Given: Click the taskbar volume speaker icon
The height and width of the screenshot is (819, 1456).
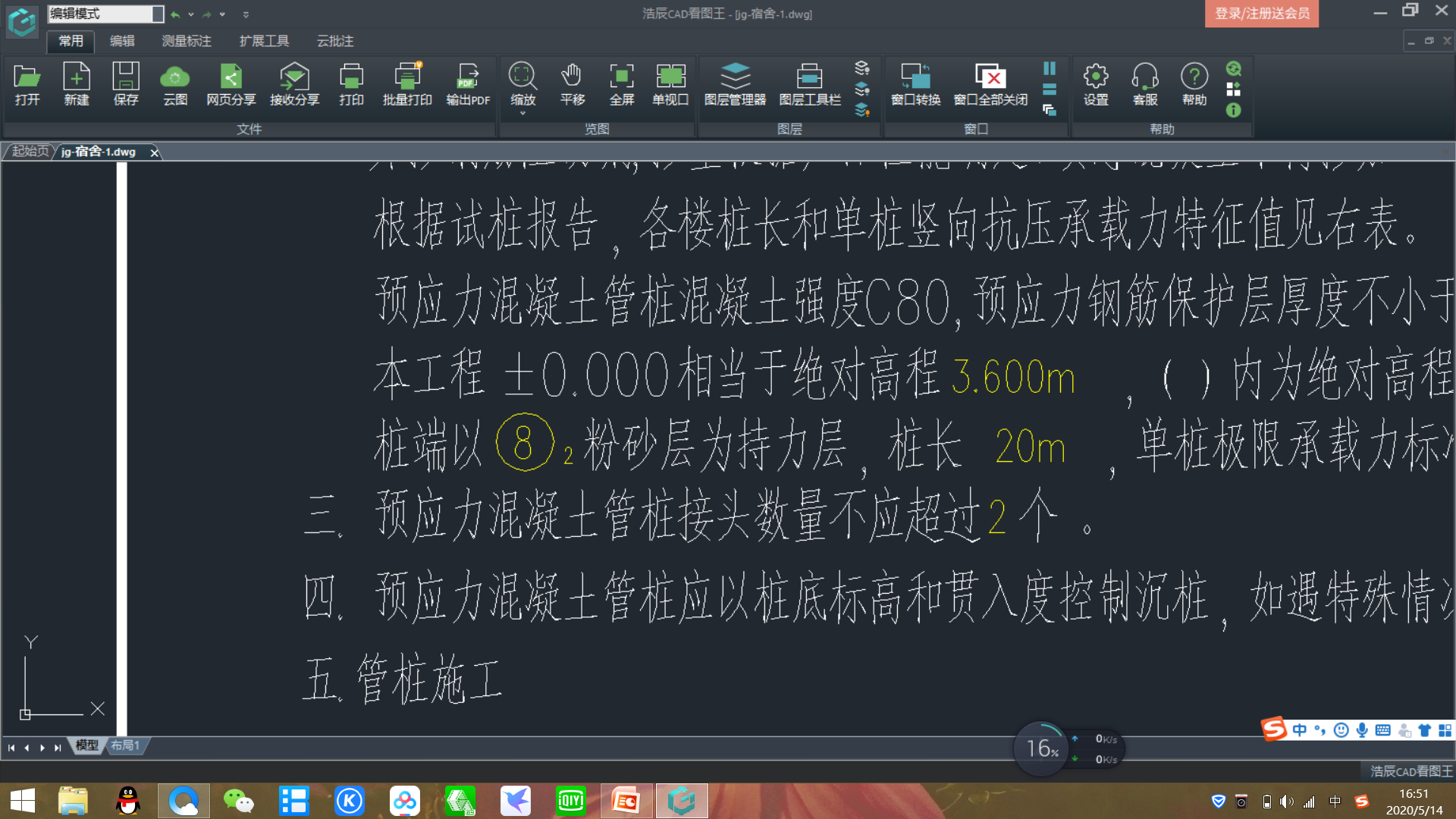Looking at the screenshot, I should (1286, 802).
